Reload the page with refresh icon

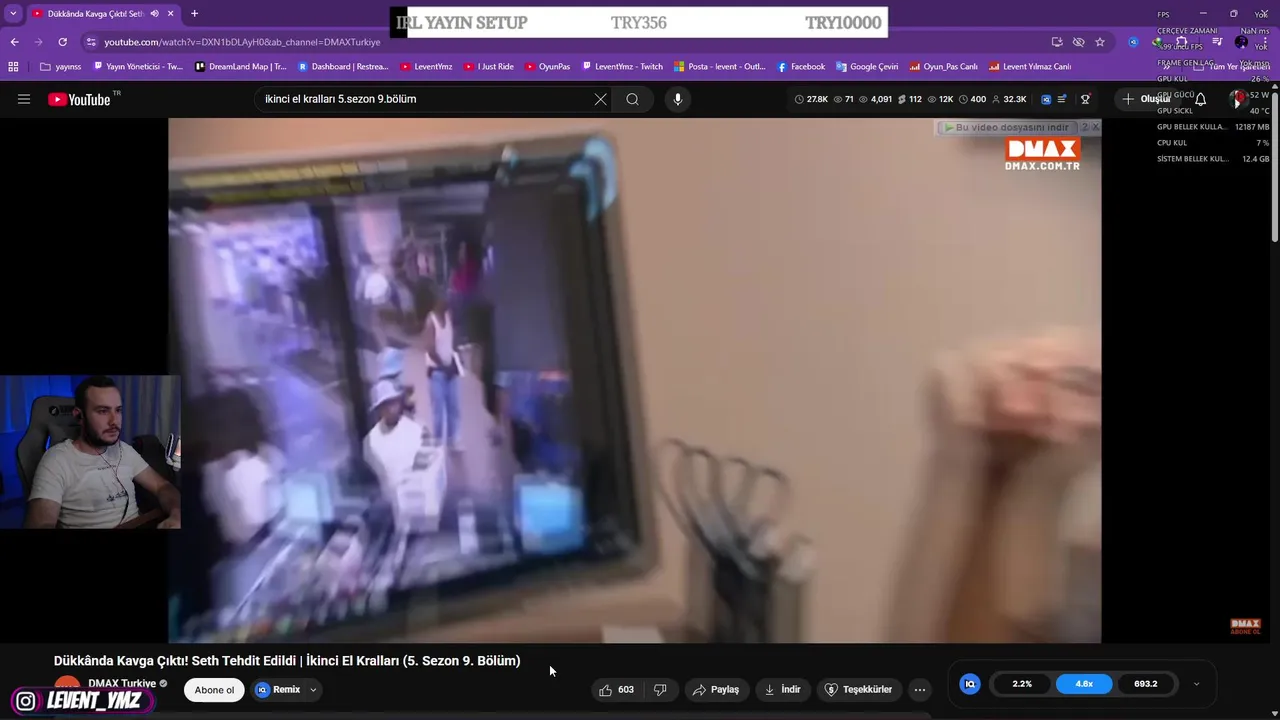(x=62, y=42)
